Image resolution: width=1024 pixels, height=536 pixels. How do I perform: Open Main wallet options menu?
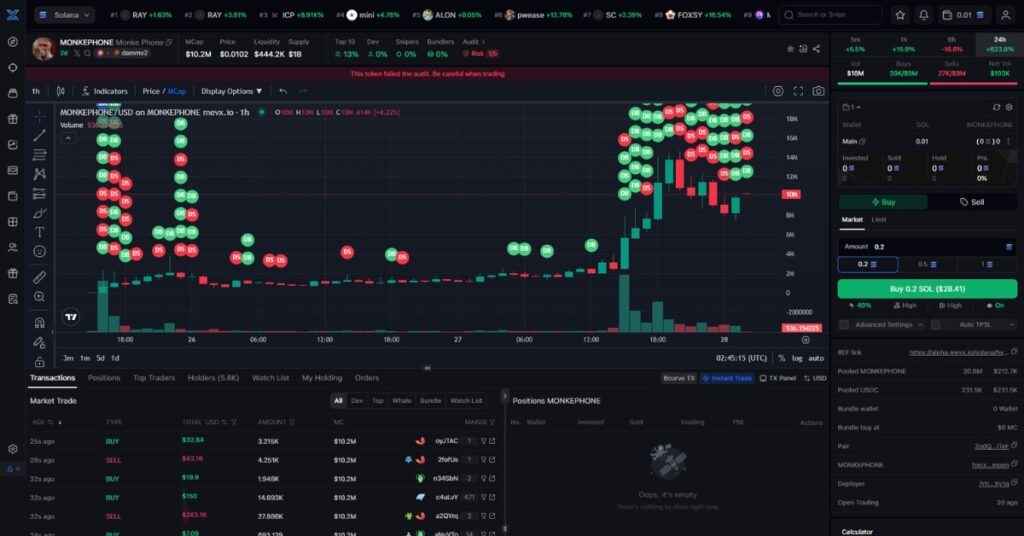1008,141
